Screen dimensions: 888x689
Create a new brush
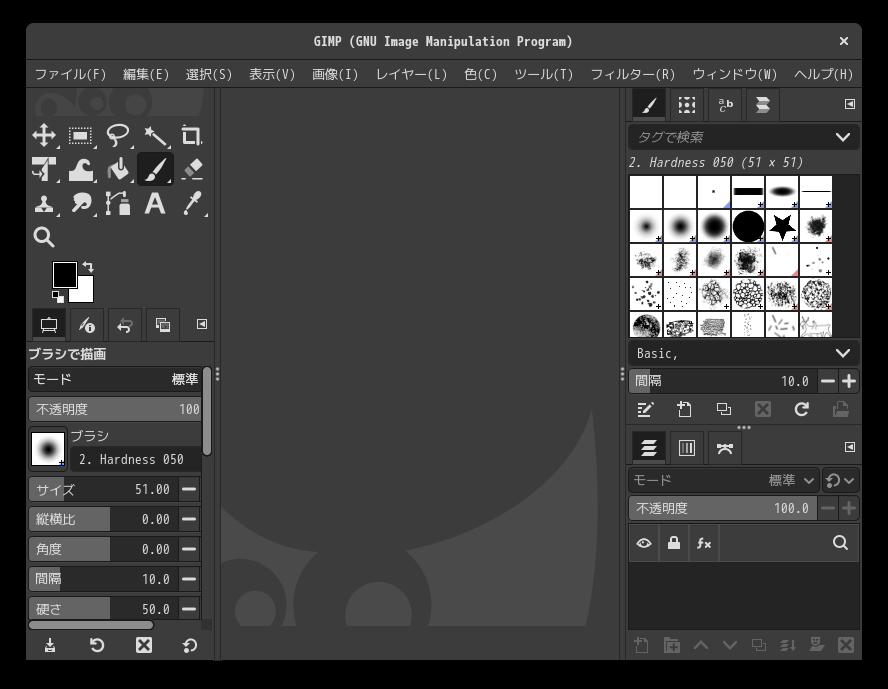684,409
